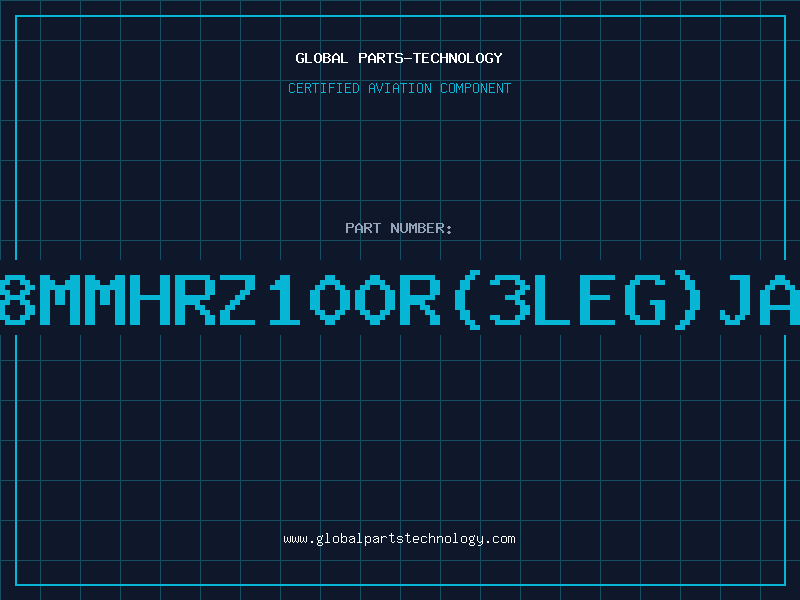The image size is (800, 600).
Task: Click the GLOBAL PARTS-TECHNOLOGY heading
Action: click(x=399, y=58)
